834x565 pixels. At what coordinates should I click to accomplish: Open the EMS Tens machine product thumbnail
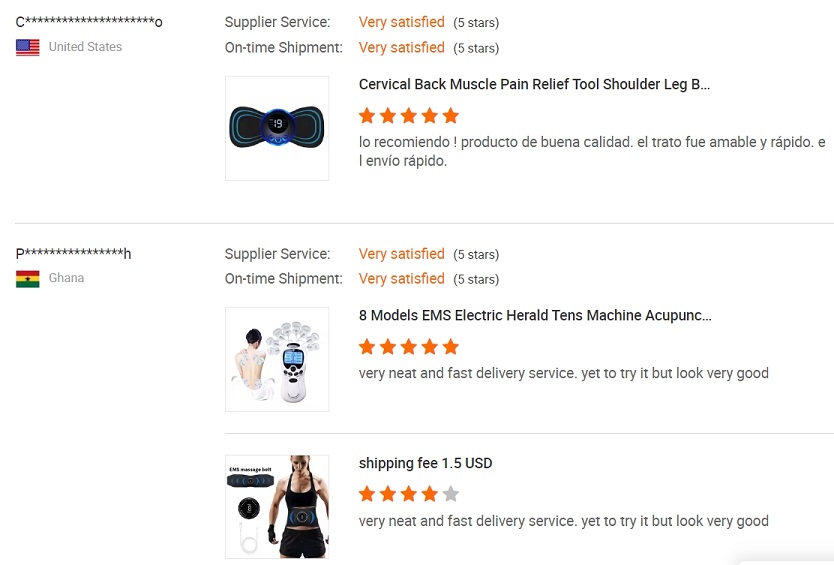pos(277,359)
